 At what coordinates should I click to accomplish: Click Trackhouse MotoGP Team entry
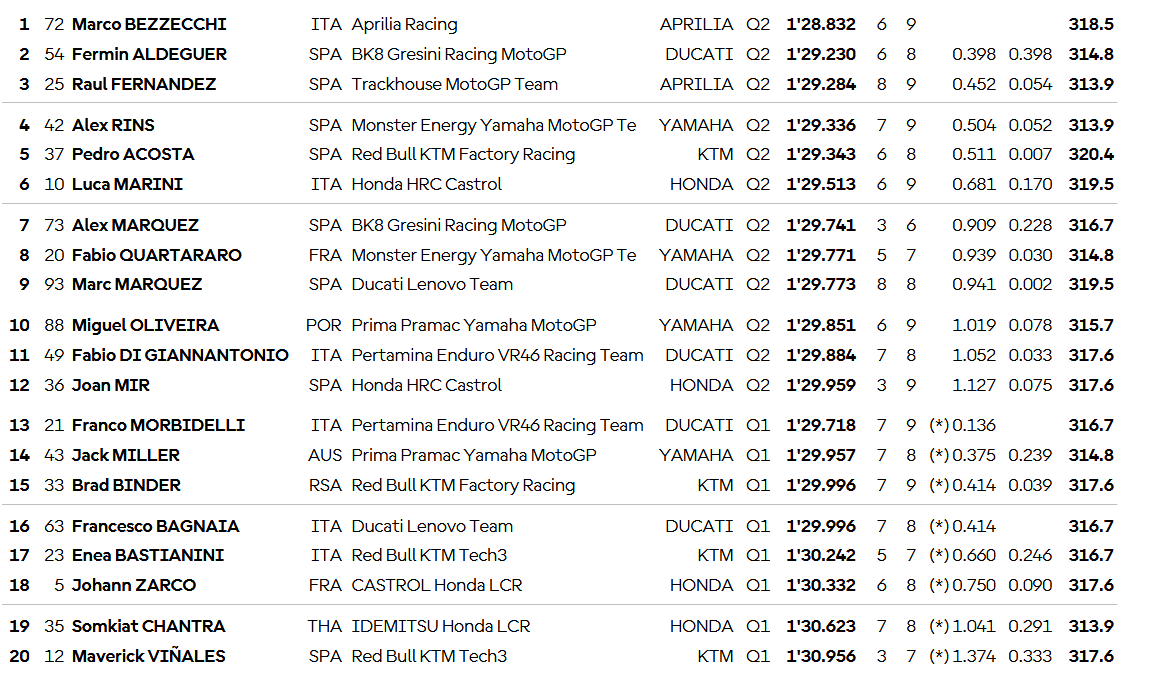[454, 84]
